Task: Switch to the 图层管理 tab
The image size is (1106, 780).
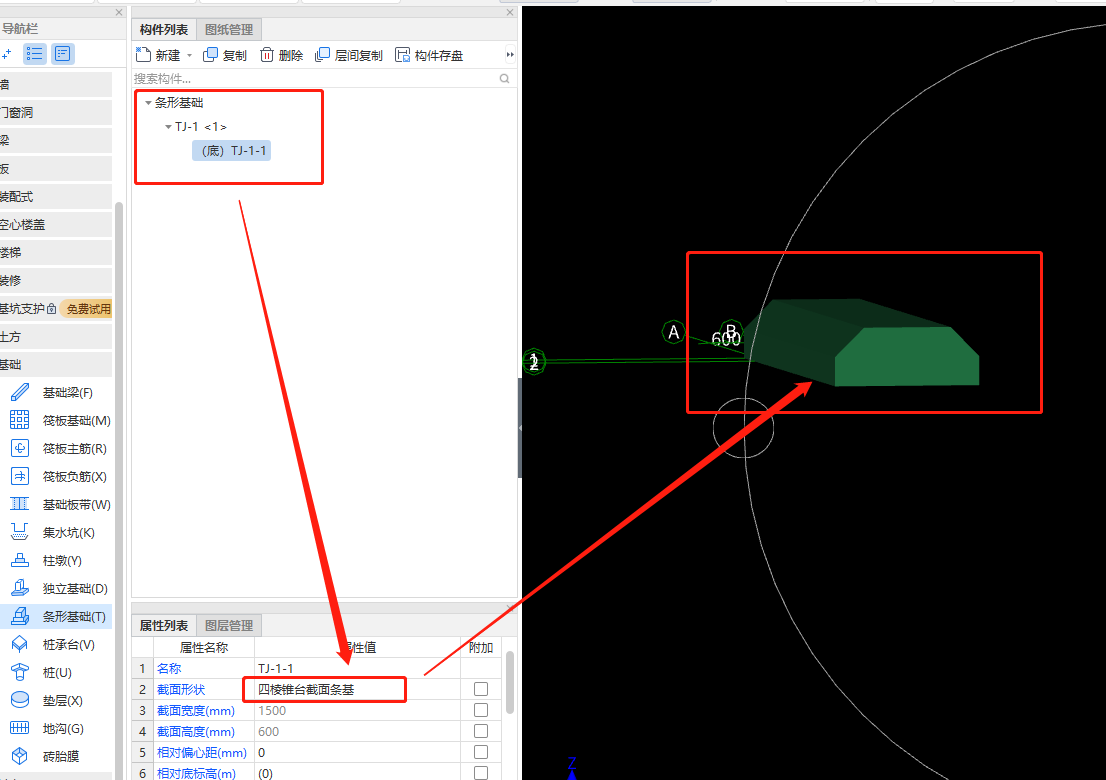Action: (x=229, y=626)
